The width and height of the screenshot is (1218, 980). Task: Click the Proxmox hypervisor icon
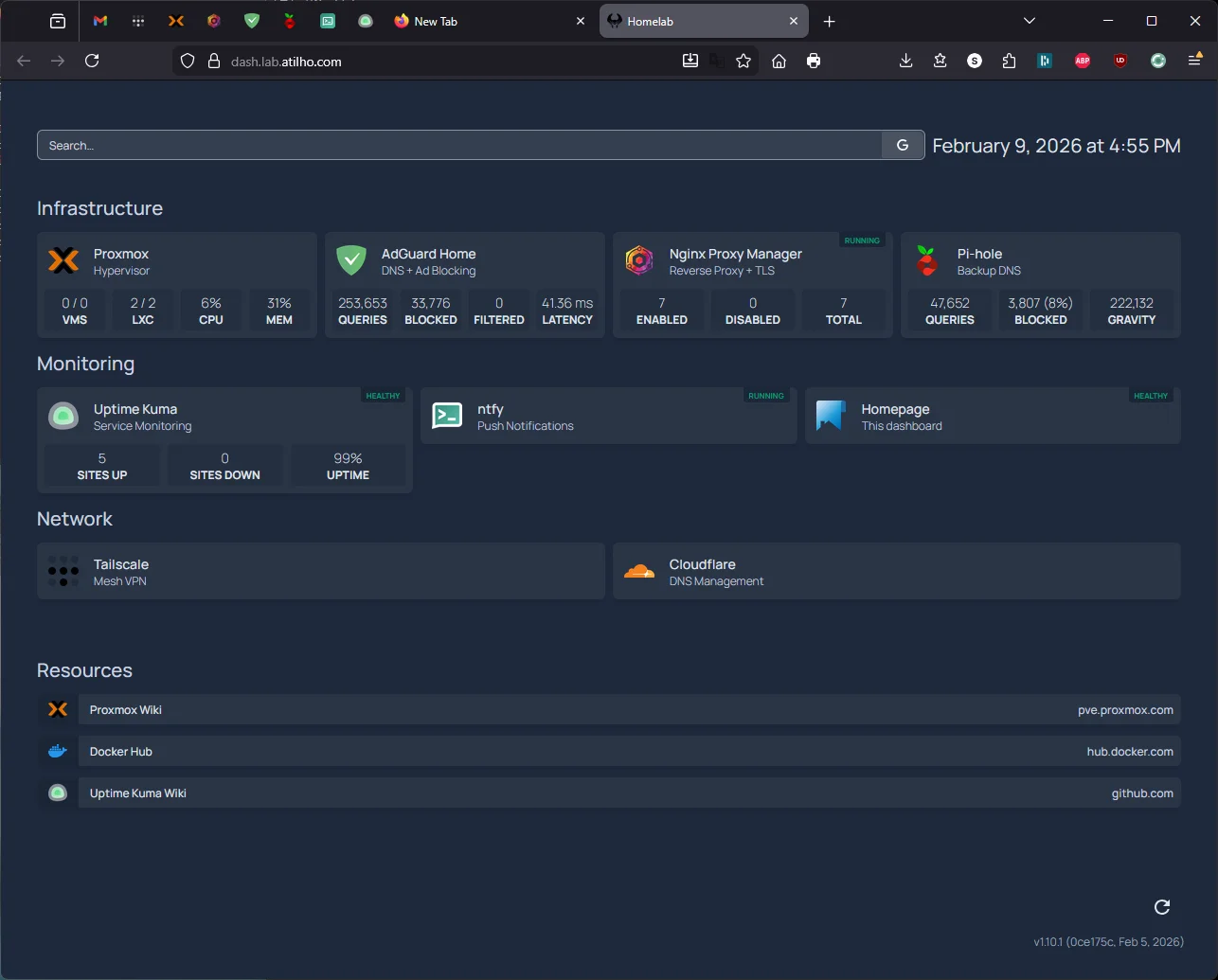(x=63, y=260)
